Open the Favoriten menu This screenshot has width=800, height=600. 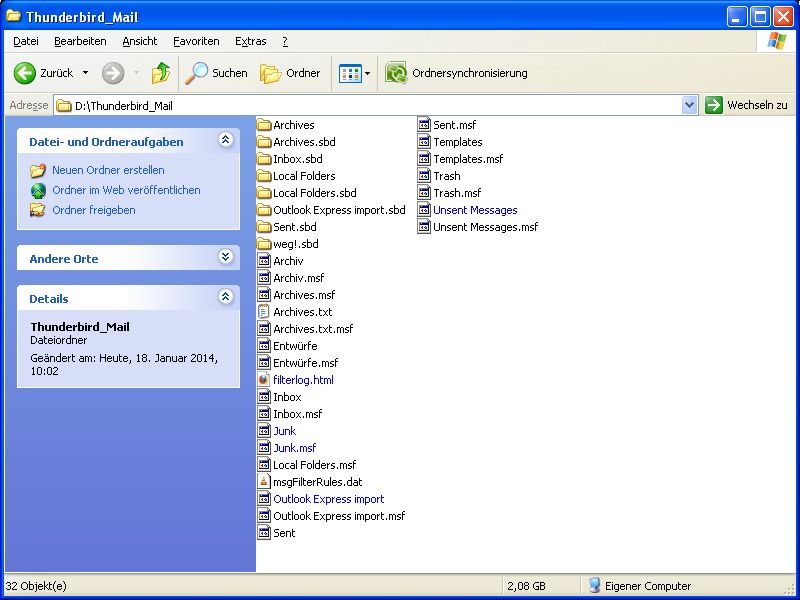point(196,41)
